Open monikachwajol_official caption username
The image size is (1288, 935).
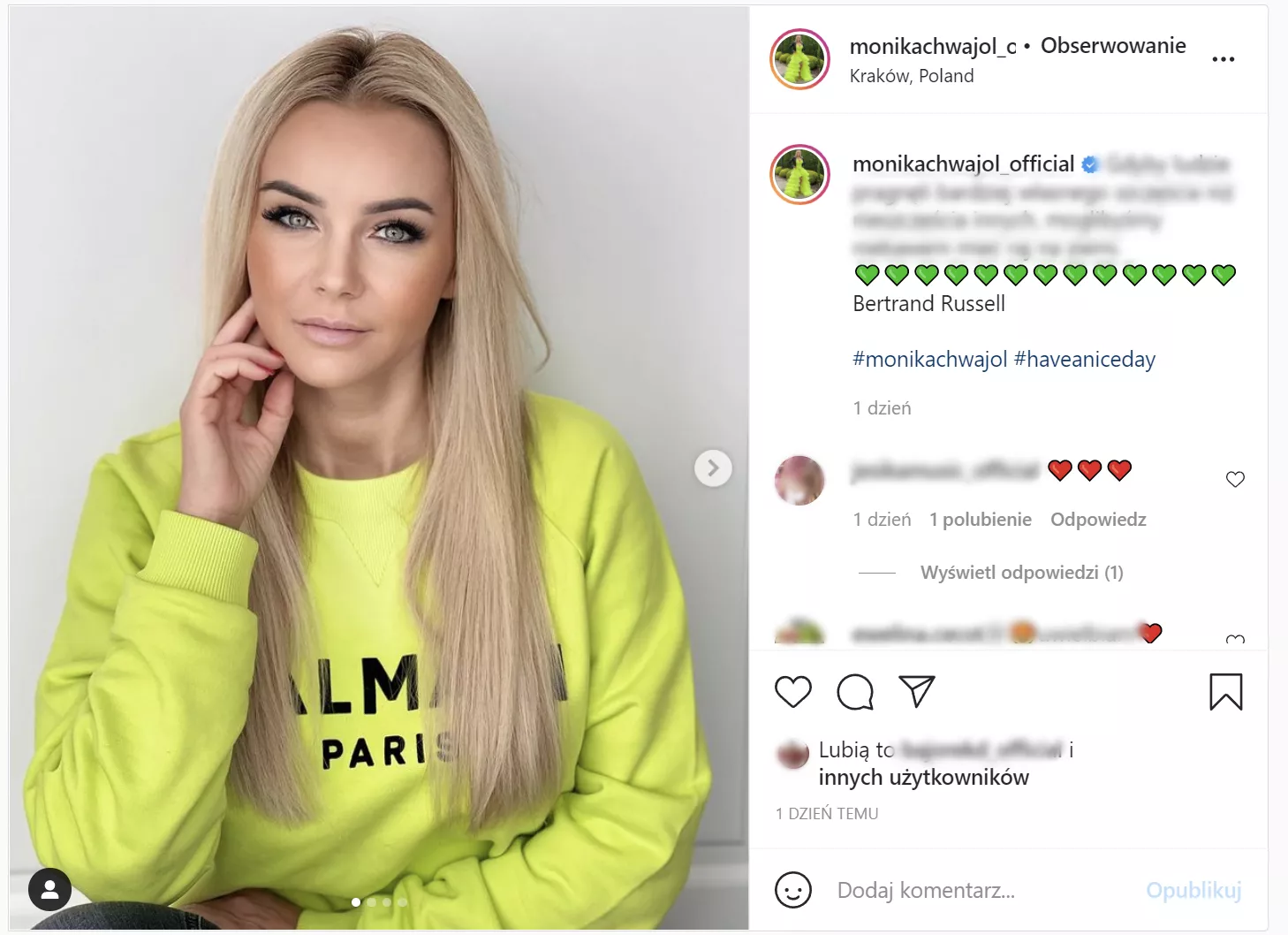point(964,164)
